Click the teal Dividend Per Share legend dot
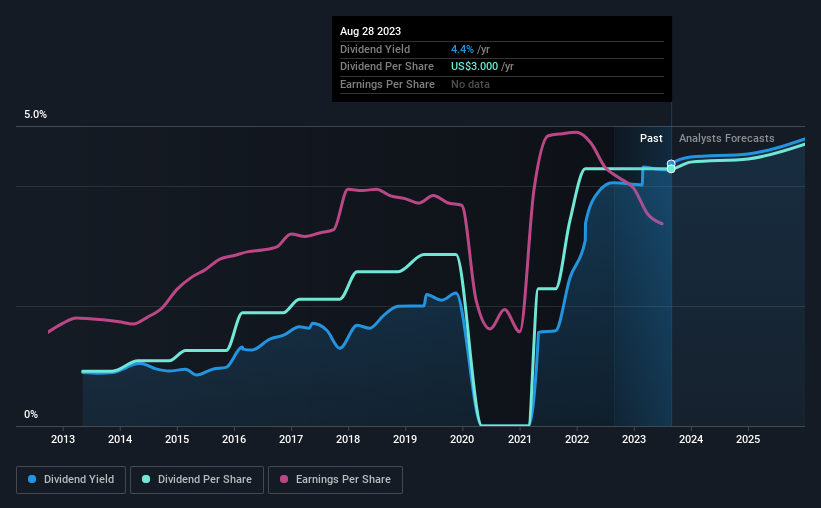This screenshot has height=508, width=821. [x=146, y=479]
